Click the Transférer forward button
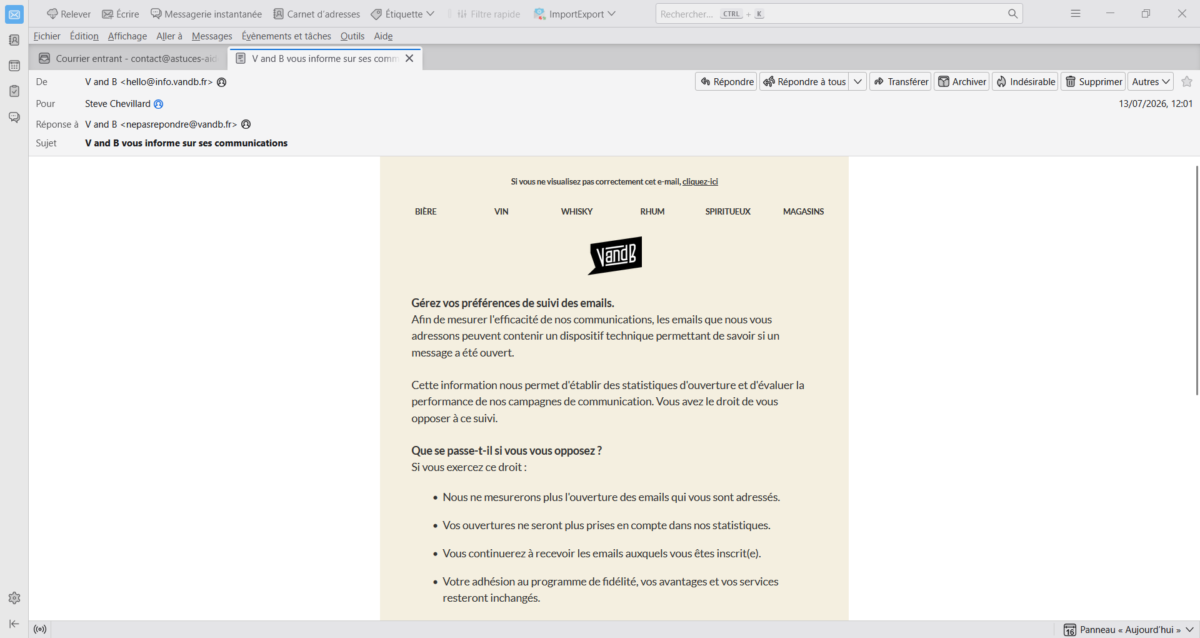 coord(900,82)
